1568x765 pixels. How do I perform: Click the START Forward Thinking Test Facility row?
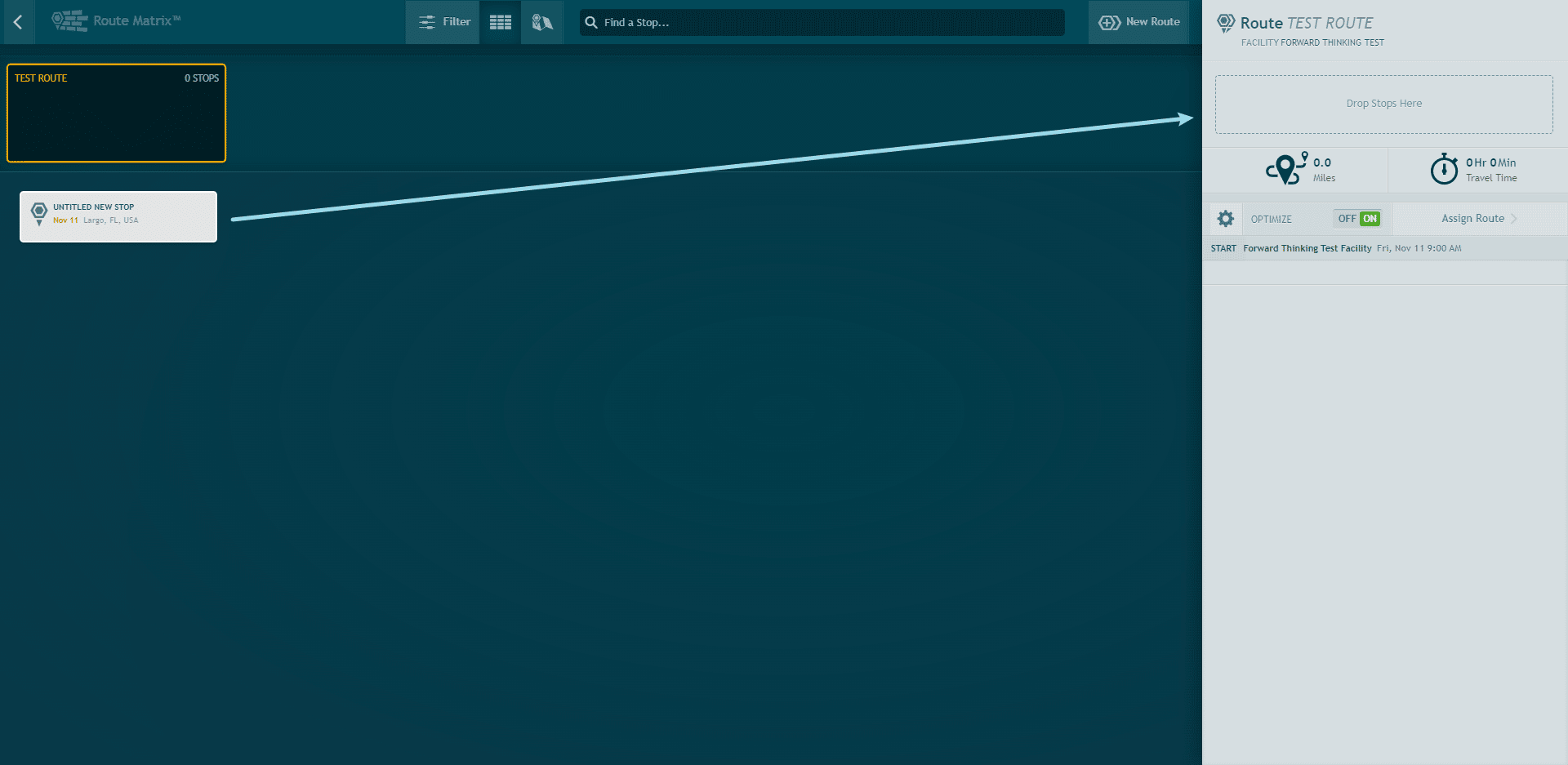tap(1335, 248)
